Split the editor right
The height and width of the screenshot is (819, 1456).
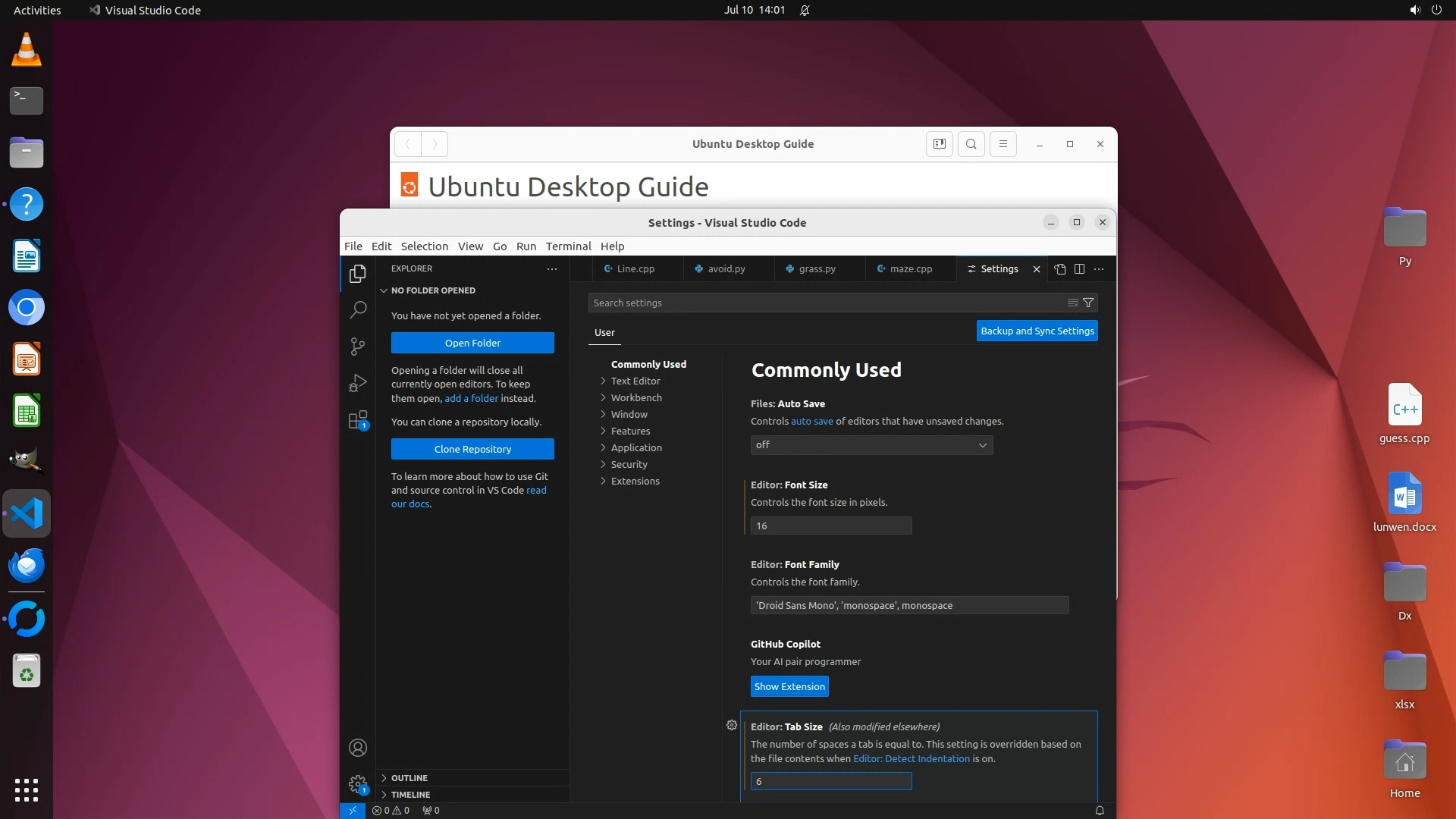(1079, 269)
